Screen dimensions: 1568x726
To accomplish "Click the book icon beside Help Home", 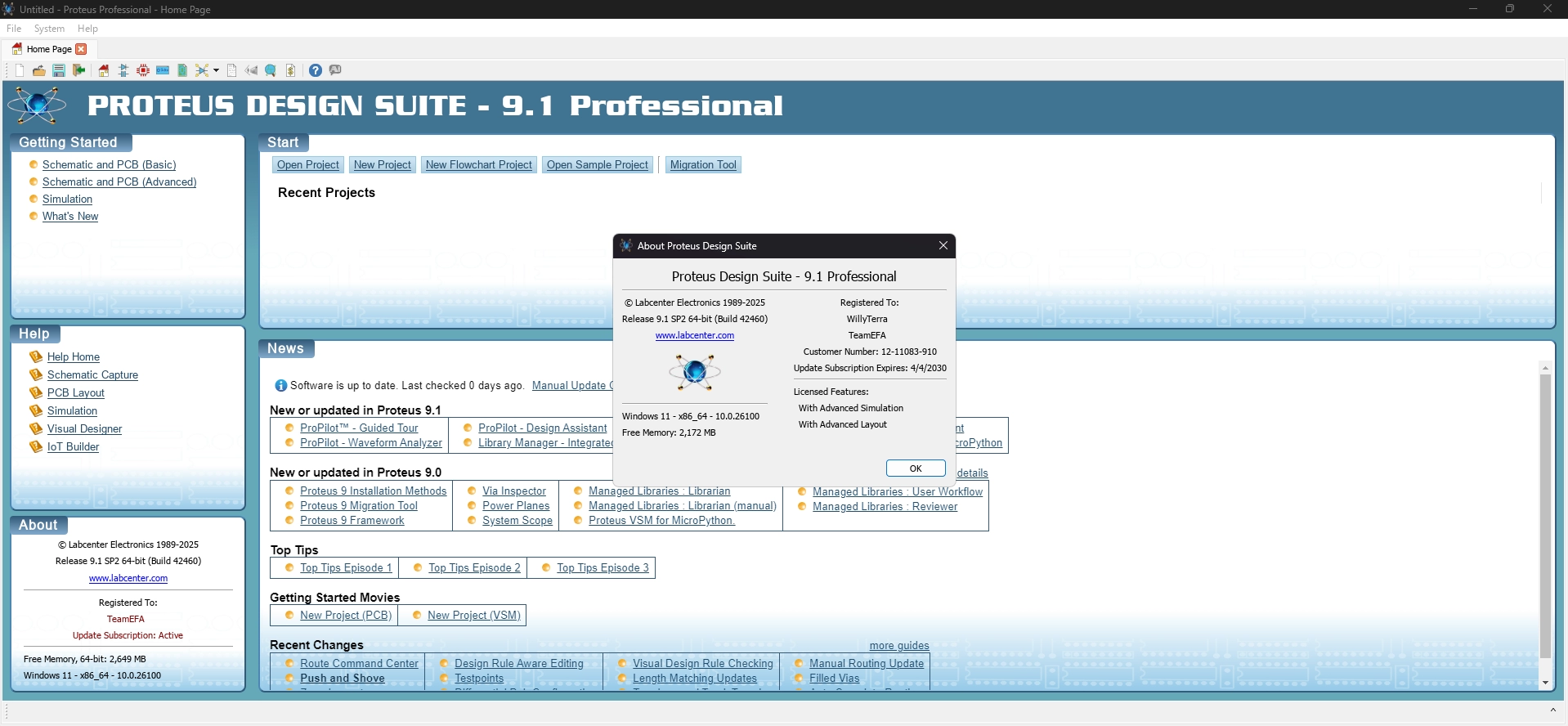I will tap(36, 356).
